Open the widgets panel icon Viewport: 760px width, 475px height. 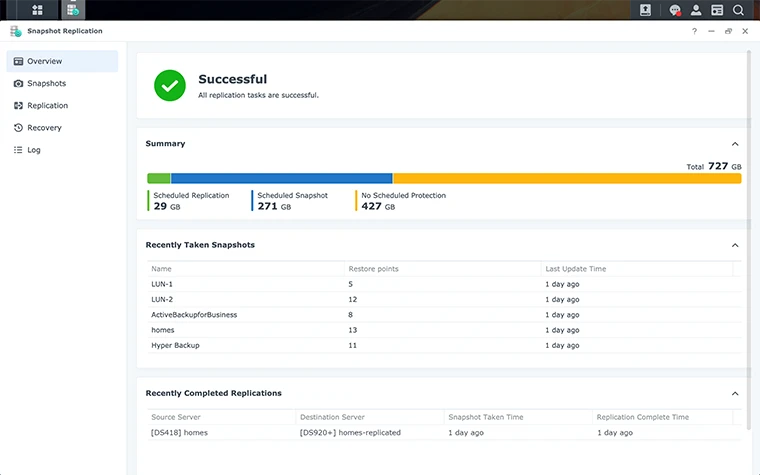pyautogui.click(x=717, y=10)
